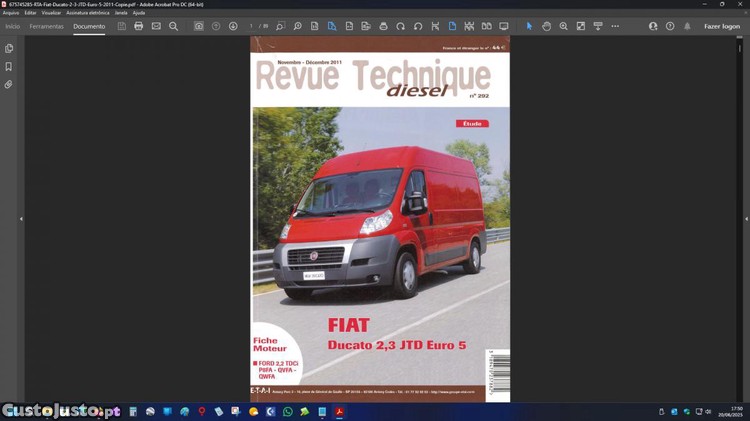Switch to the Início tab
This screenshot has height=421, width=750.
tap(12, 26)
